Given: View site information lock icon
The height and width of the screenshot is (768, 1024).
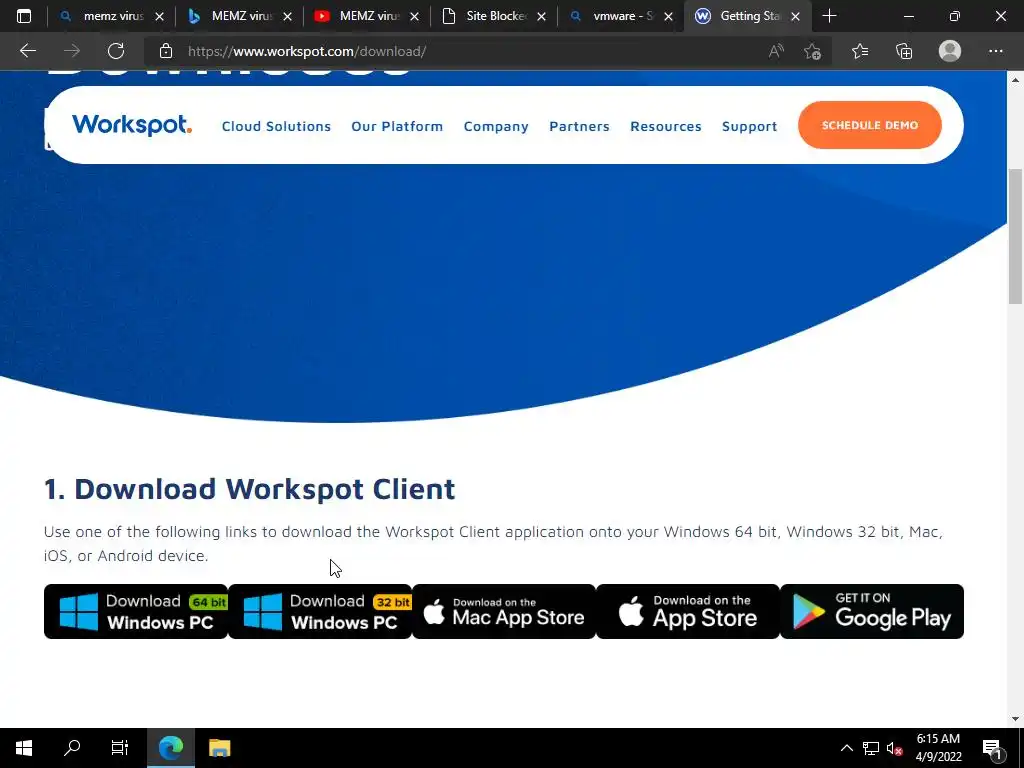Looking at the screenshot, I should (166, 51).
